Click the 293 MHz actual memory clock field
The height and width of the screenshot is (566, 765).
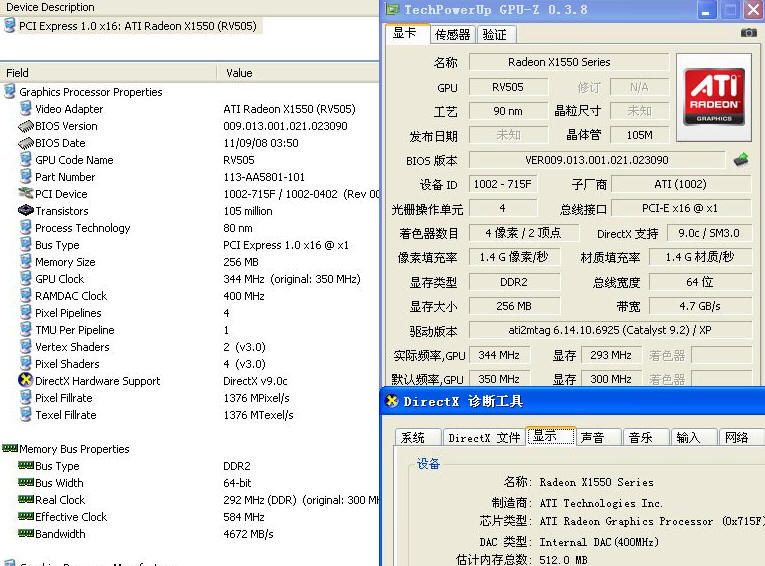coord(611,355)
